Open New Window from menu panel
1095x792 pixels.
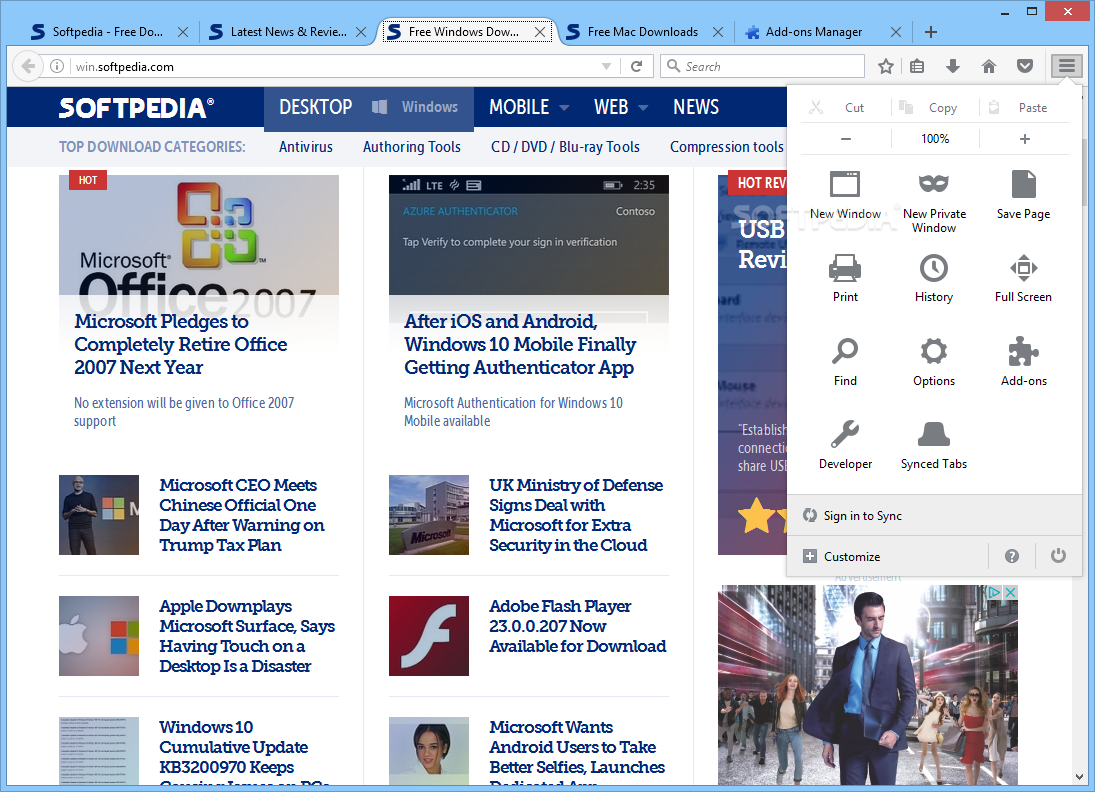(845, 196)
